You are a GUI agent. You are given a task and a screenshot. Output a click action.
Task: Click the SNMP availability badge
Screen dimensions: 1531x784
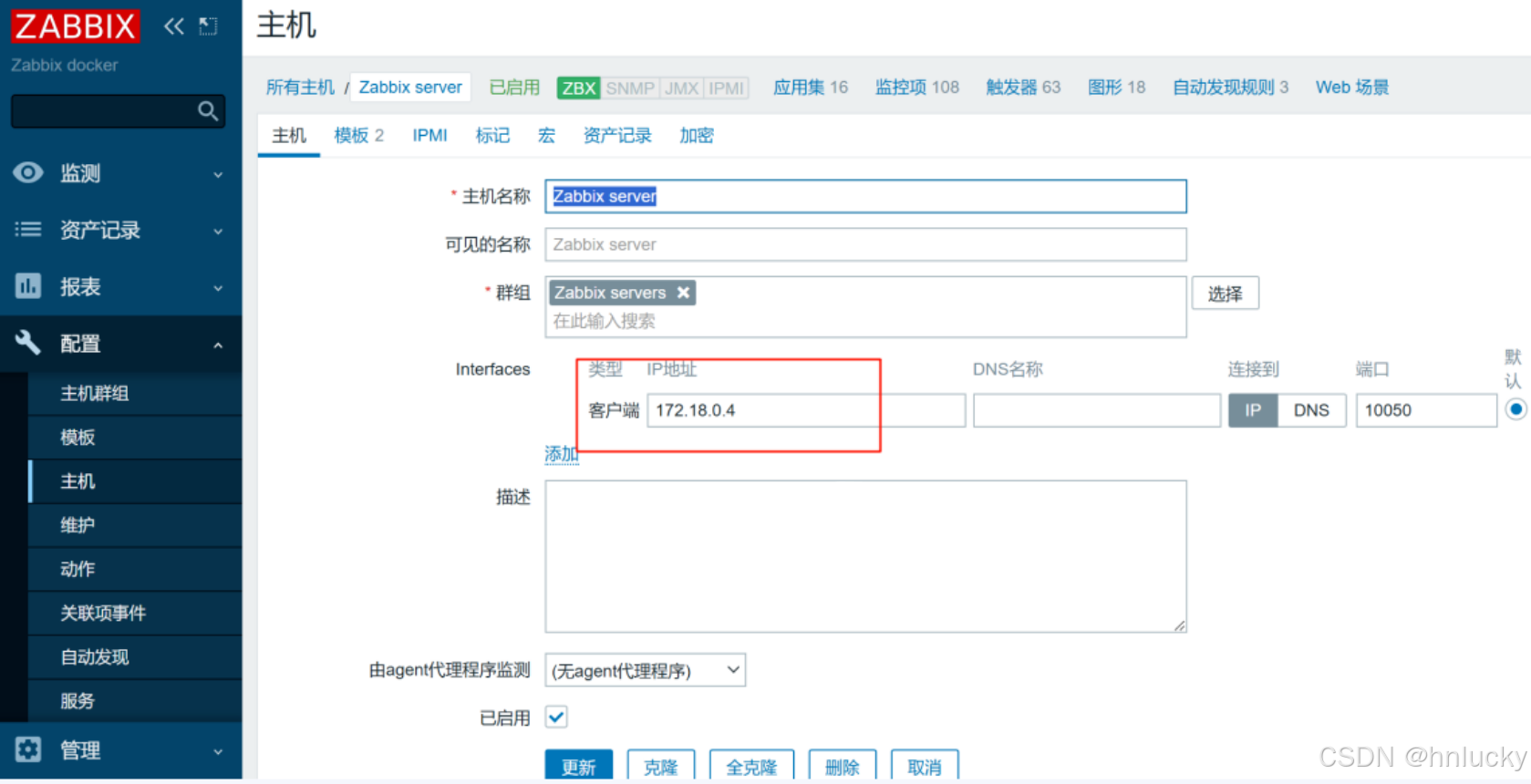(x=630, y=88)
